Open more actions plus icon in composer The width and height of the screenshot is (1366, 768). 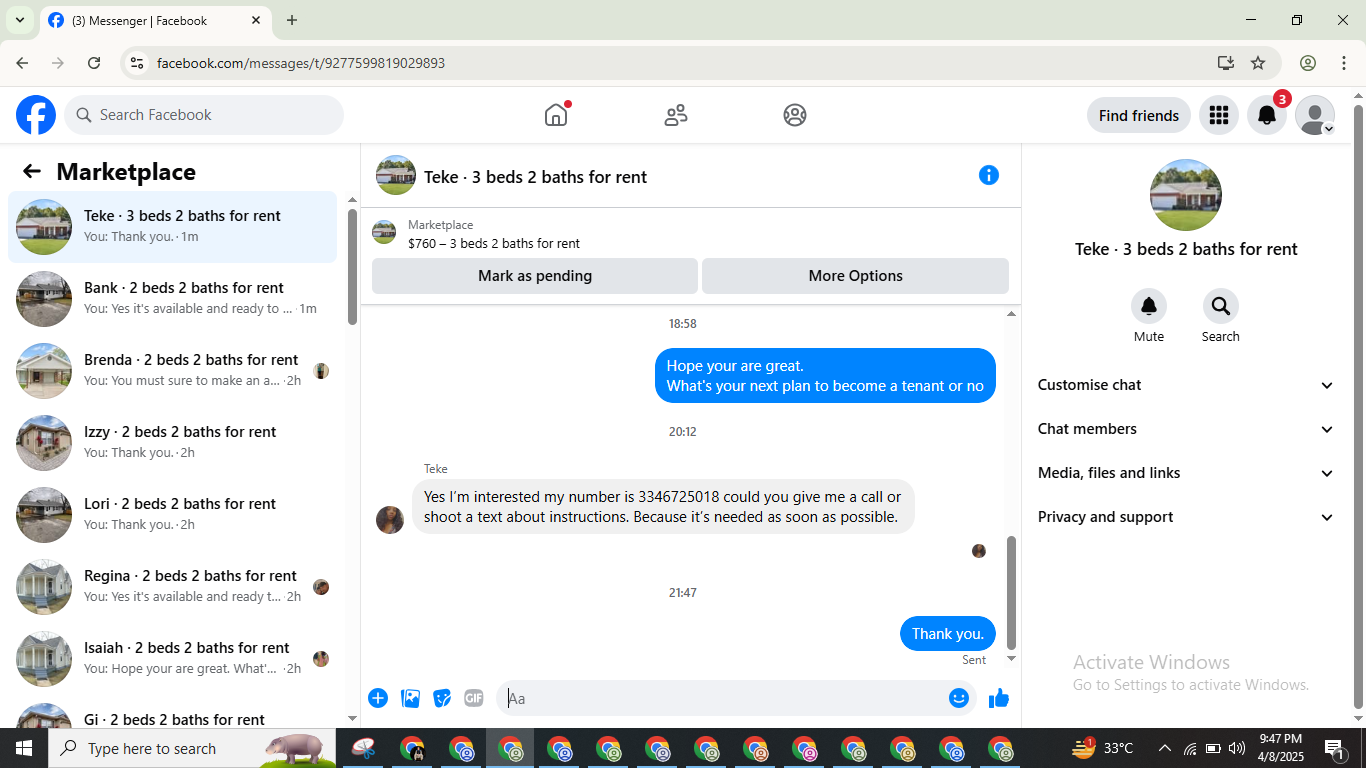378,698
